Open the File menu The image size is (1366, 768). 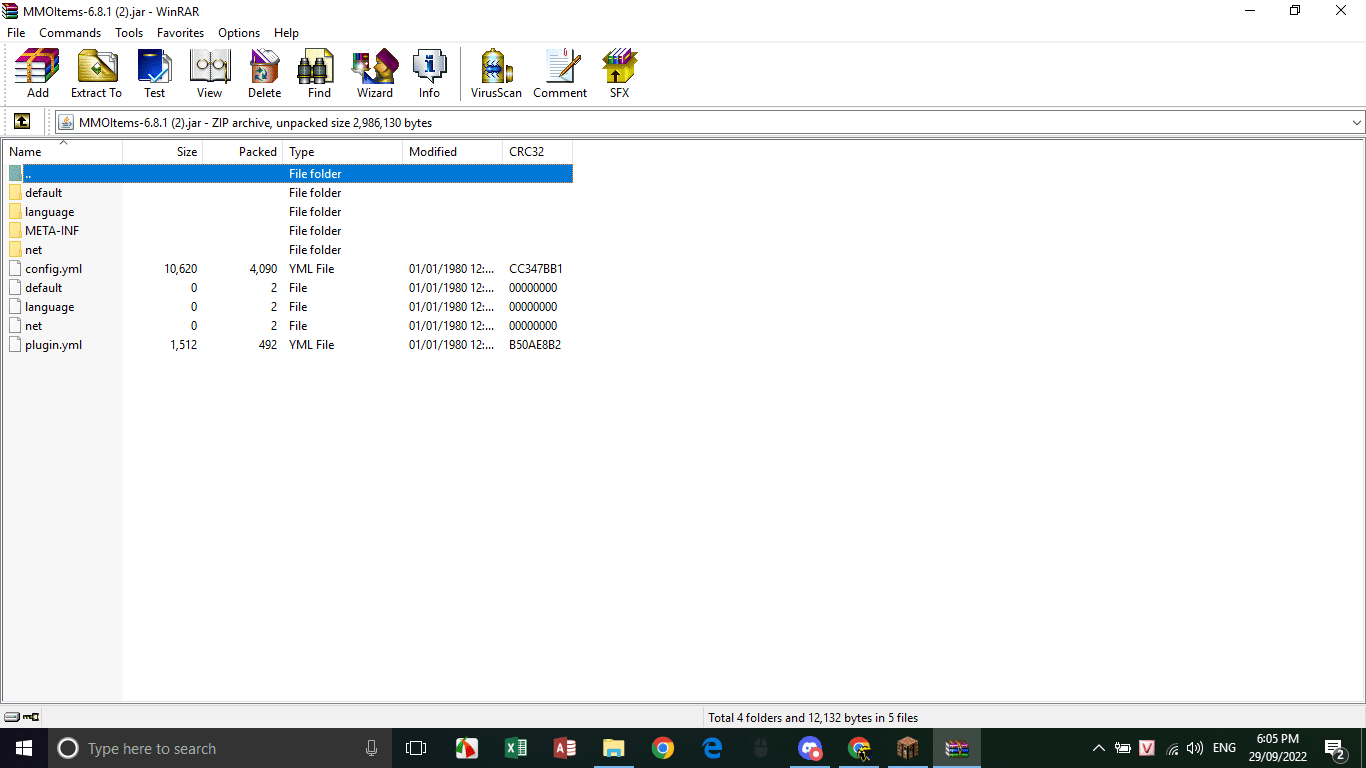[16, 33]
